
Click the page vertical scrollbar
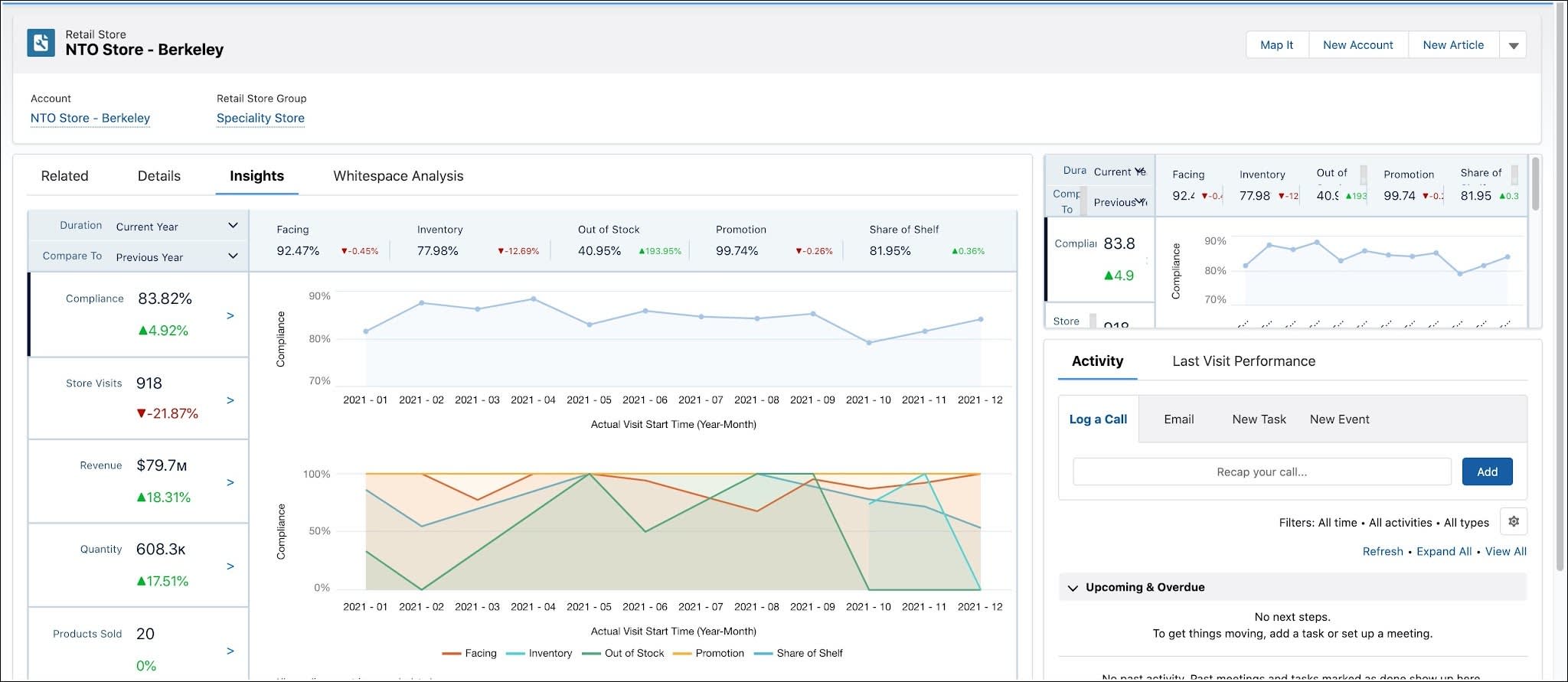click(1560, 288)
